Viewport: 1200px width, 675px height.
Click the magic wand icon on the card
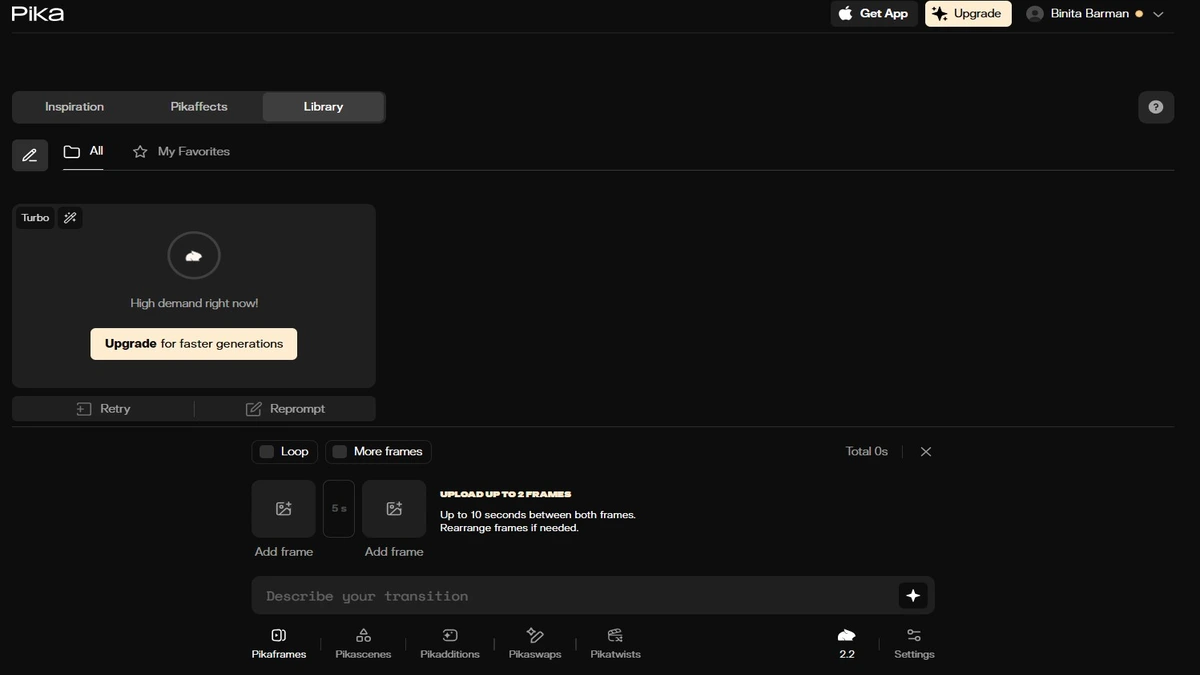click(x=70, y=218)
